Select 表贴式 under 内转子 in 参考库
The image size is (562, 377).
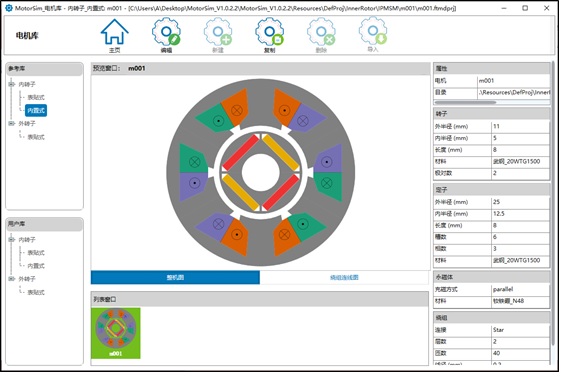tap(36, 97)
